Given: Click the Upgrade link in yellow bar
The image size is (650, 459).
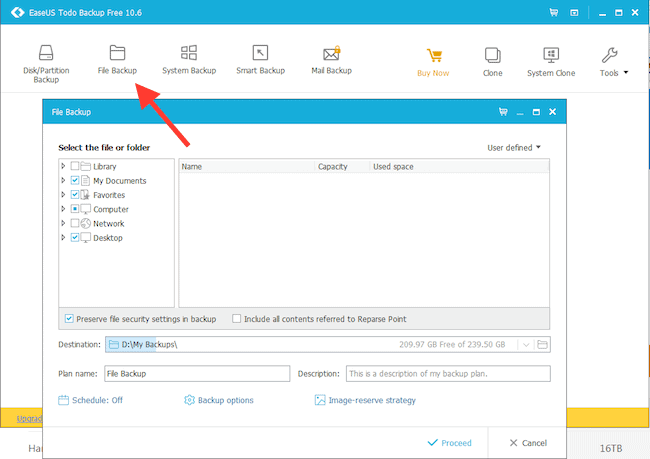Looking at the screenshot, I should [x=29, y=418].
